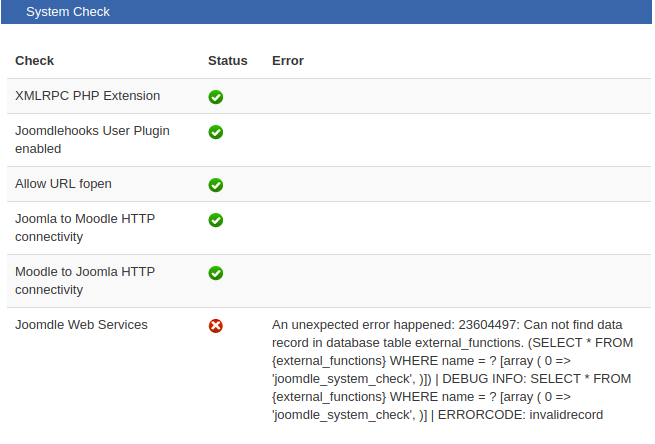Click the Allow URL fopen success icon
This screenshot has width=655, height=444.
tap(215, 185)
